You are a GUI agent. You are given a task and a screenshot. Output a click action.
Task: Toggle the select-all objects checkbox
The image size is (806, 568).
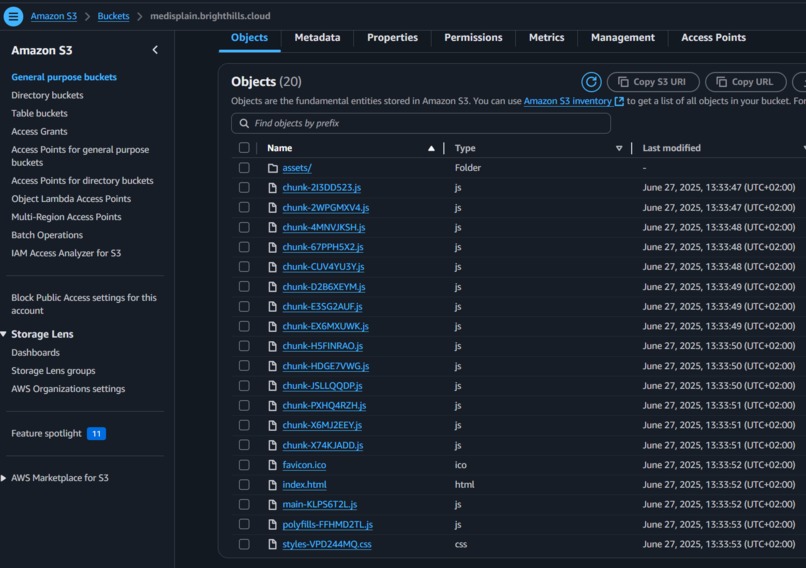[x=244, y=148]
